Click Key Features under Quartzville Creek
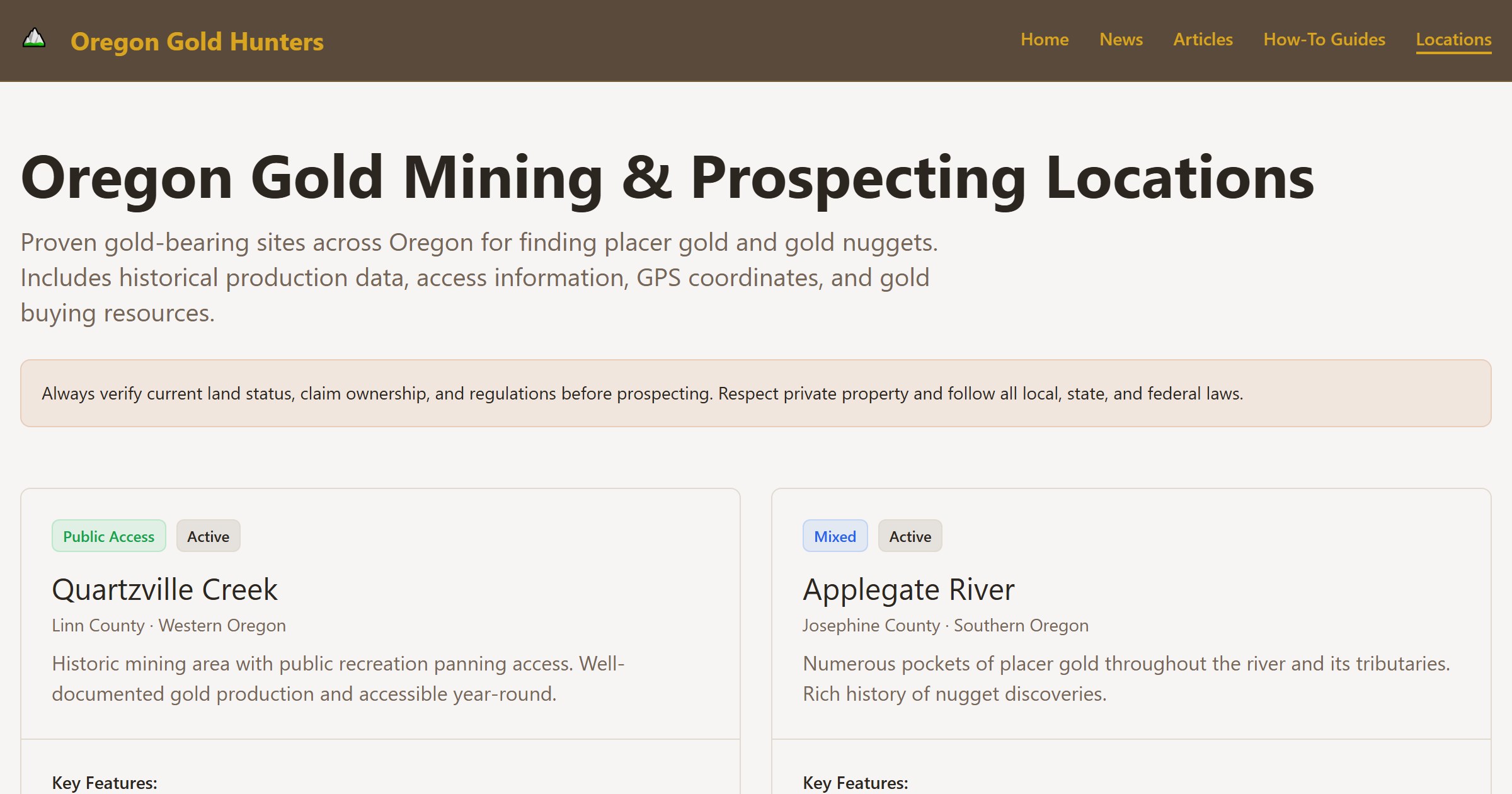 pos(104,783)
